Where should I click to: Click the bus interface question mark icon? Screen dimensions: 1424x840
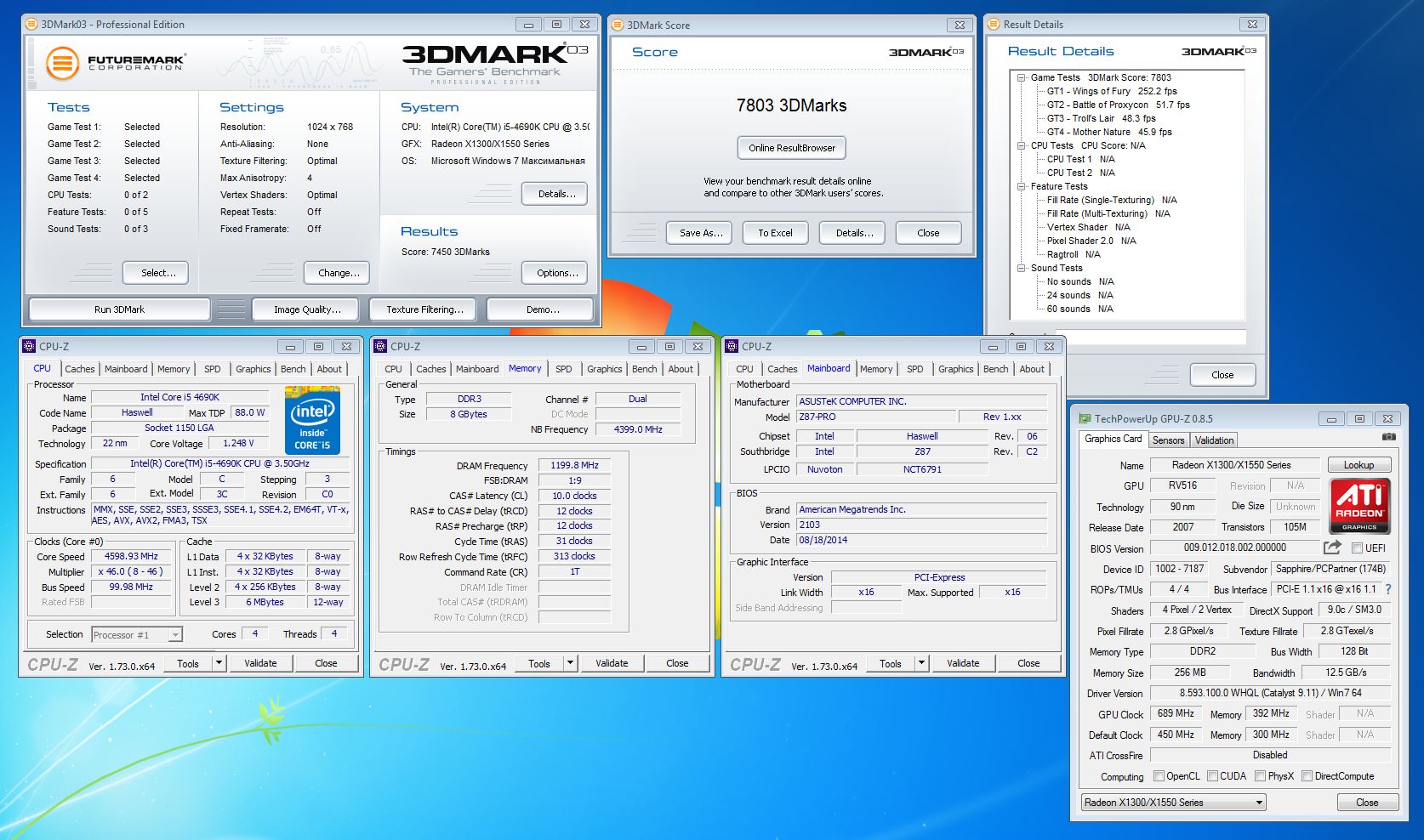click(1388, 589)
